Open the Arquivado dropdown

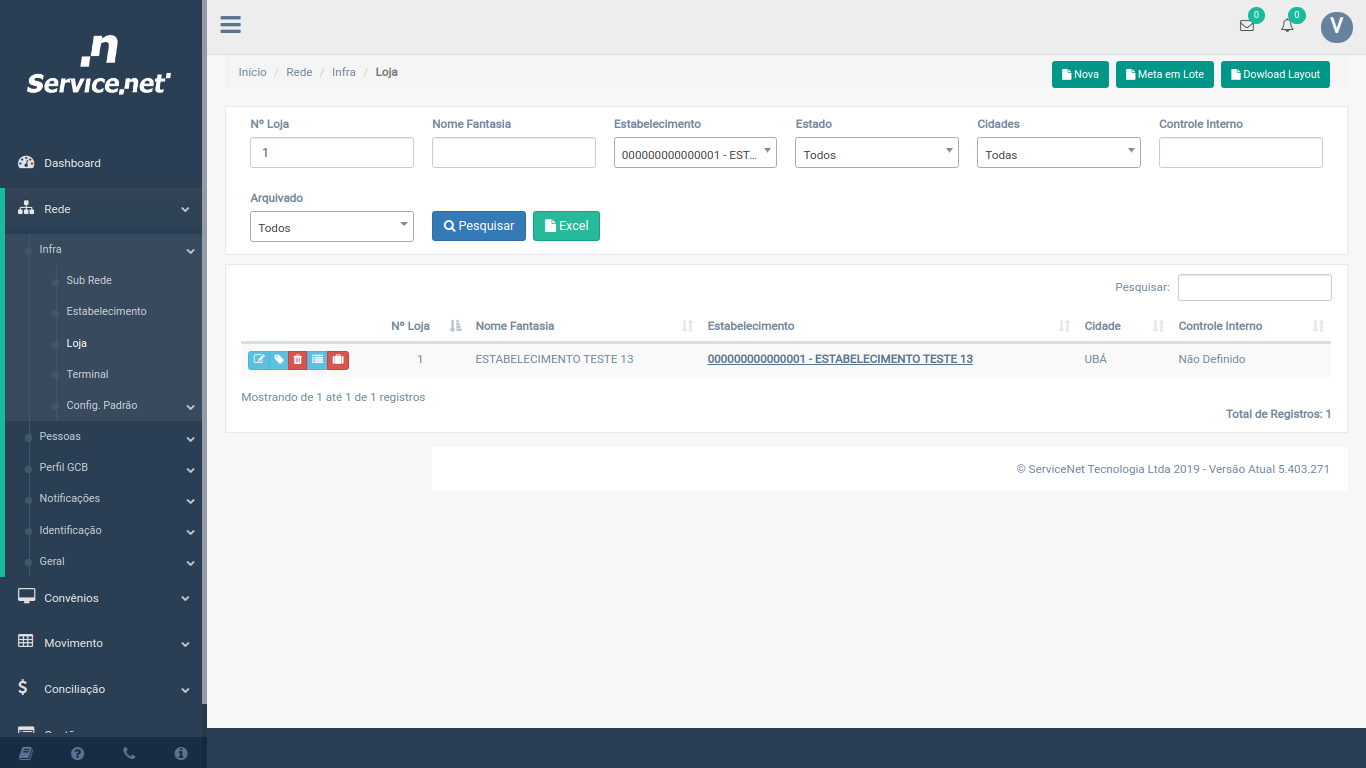(x=331, y=227)
